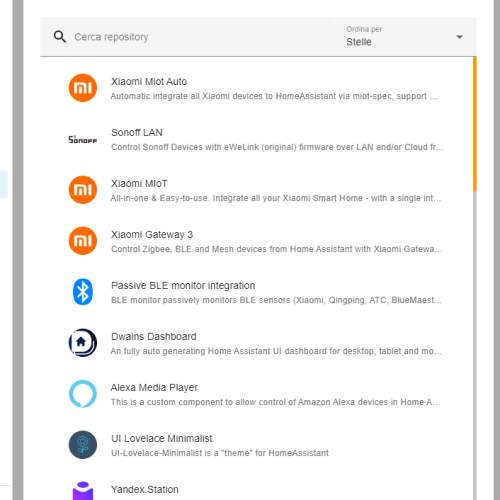Focus the Cerca repository search field
Screen dimensions: 500x500
click(187, 37)
